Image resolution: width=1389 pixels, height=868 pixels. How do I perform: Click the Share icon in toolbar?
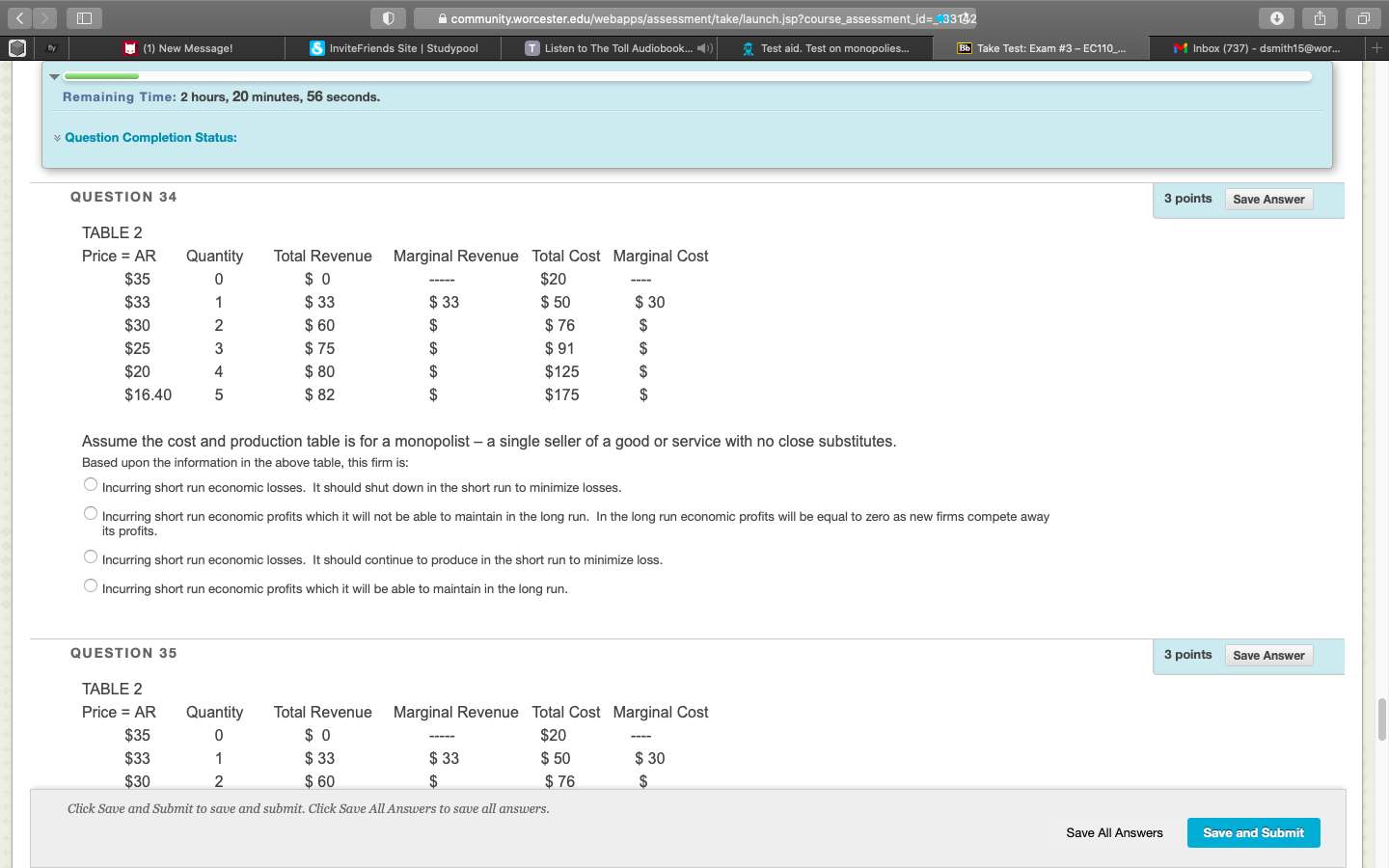click(x=1320, y=18)
